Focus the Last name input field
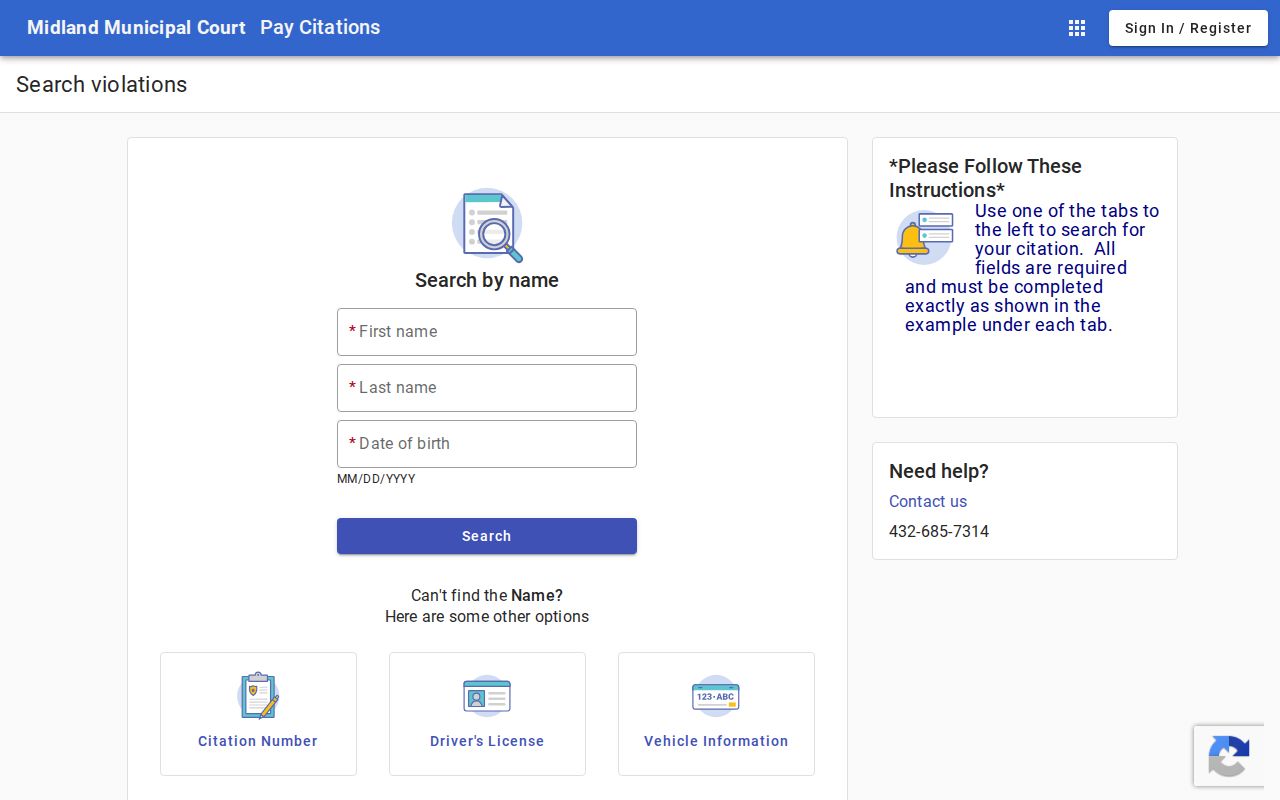This screenshot has height=800, width=1280. [x=487, y=388]
